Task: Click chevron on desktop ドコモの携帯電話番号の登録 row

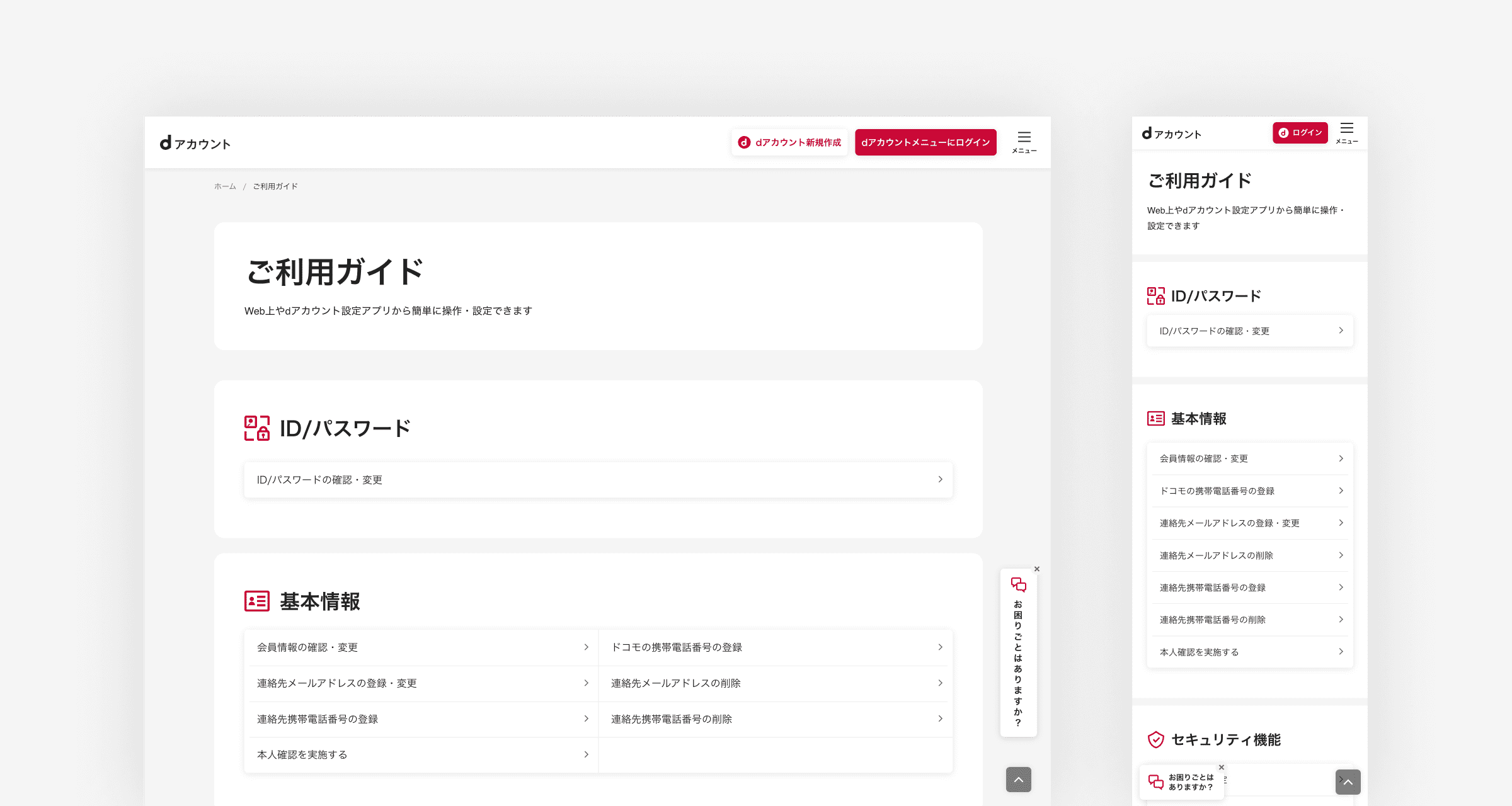Action: pos(940,647)
